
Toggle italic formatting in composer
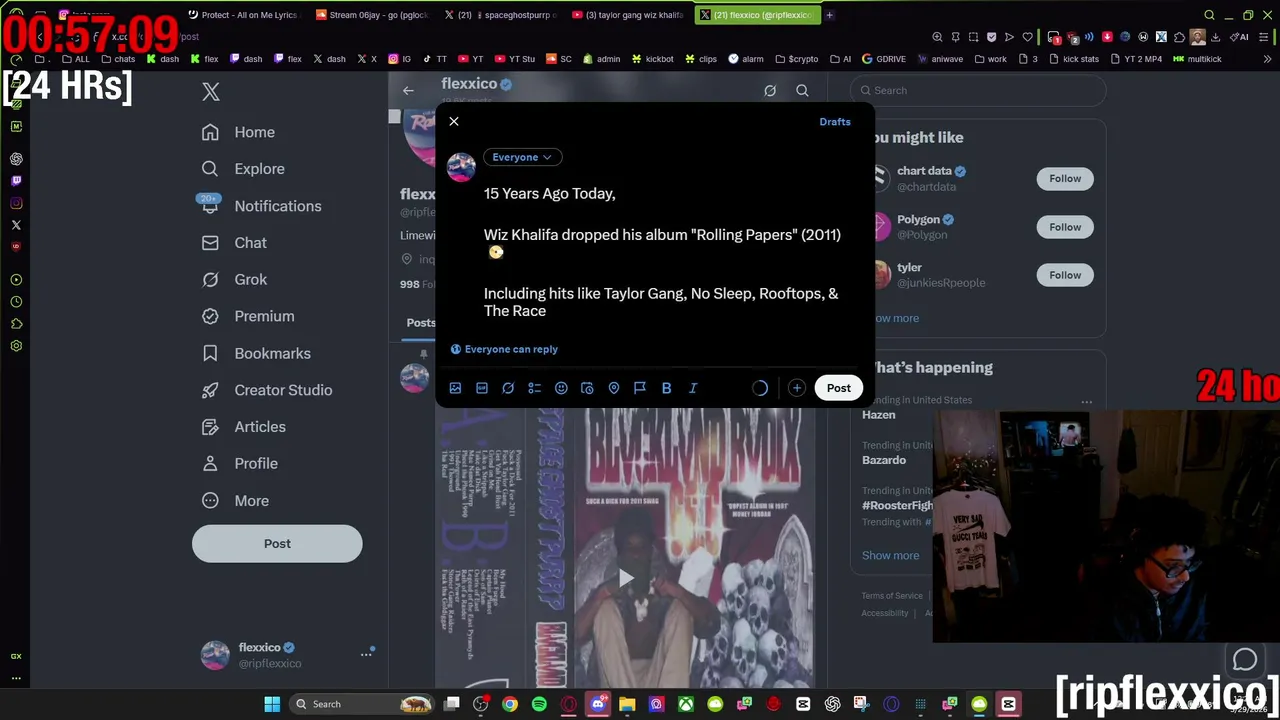click(693, 388)
